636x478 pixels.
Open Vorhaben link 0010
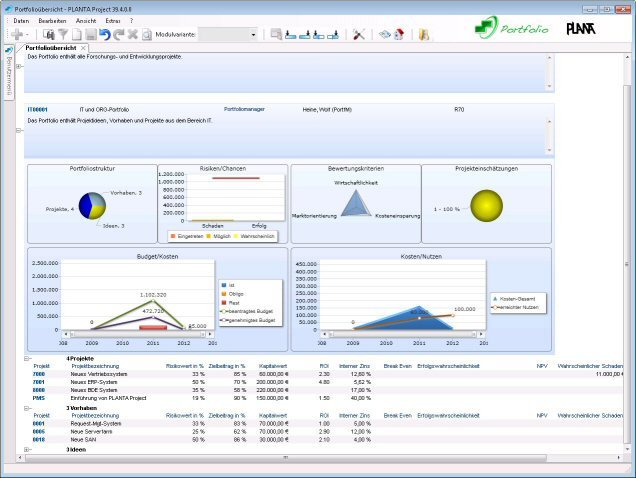pyautogui.click(x=39, y=440)
